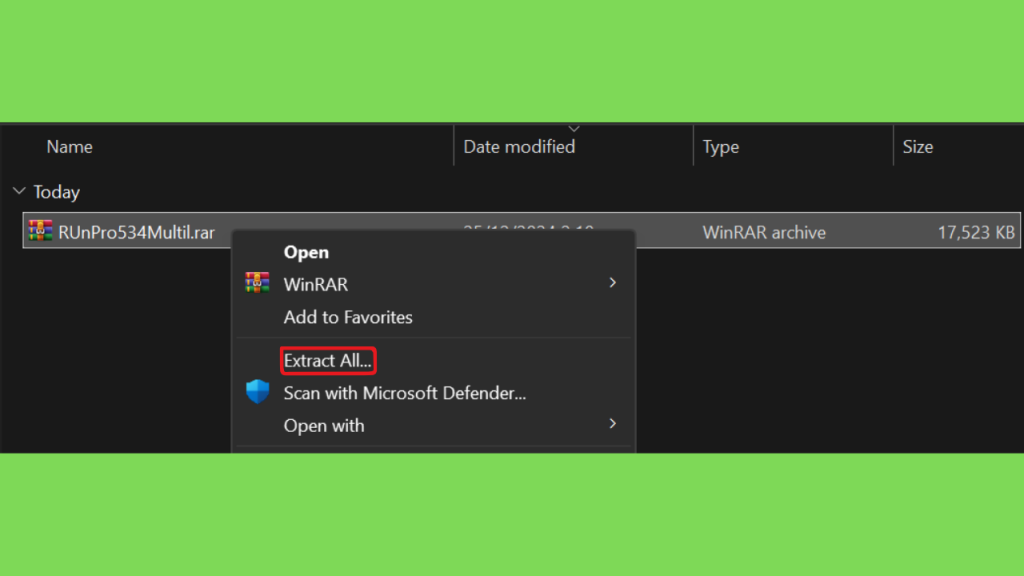Viewport: 1024px width, 576px height.
Task: Choose Open from the context menu
Action: [x=306, y=252]
